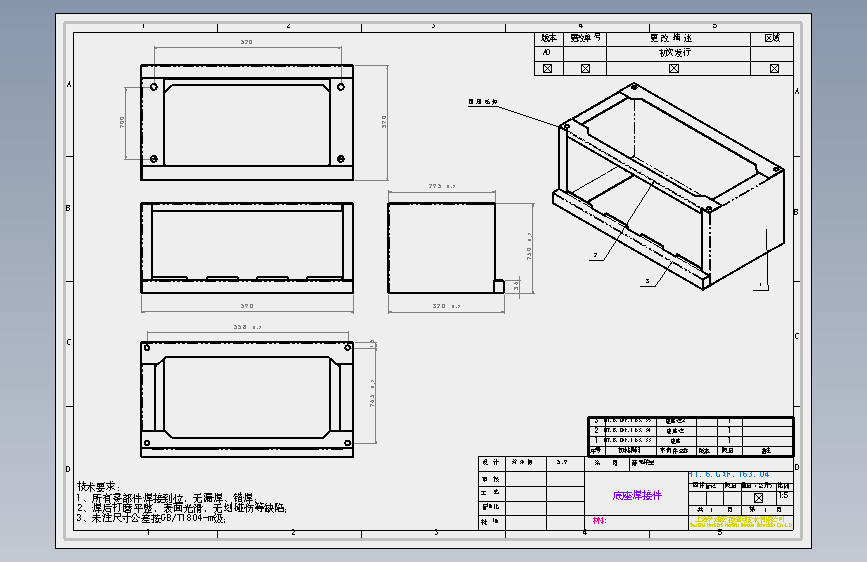Screen dimensions: 867x562
Task: Click the height dimension right of side view
Action: coord(529,247)
